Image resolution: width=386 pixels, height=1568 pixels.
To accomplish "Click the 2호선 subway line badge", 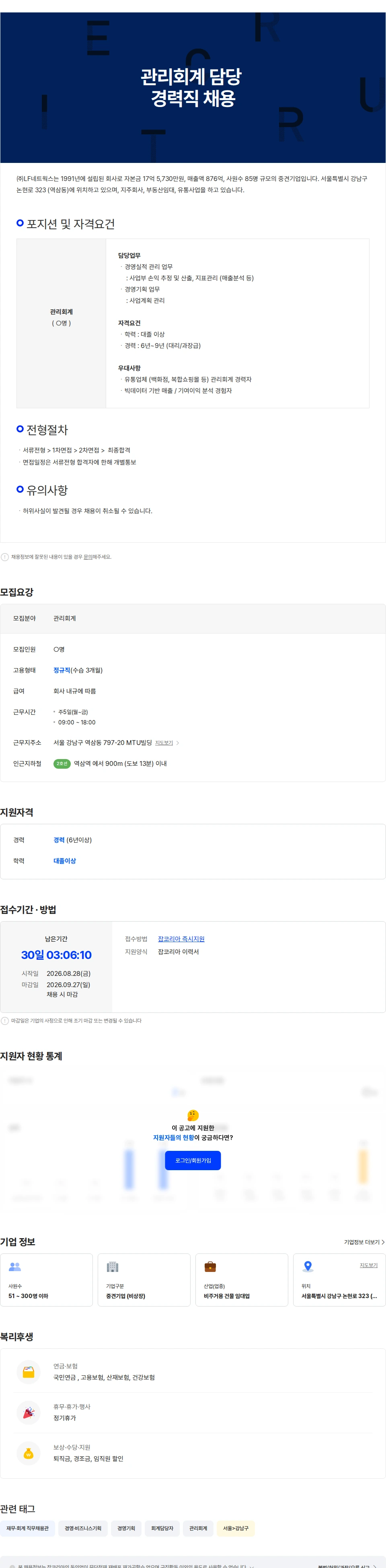I will click(62, 763).
